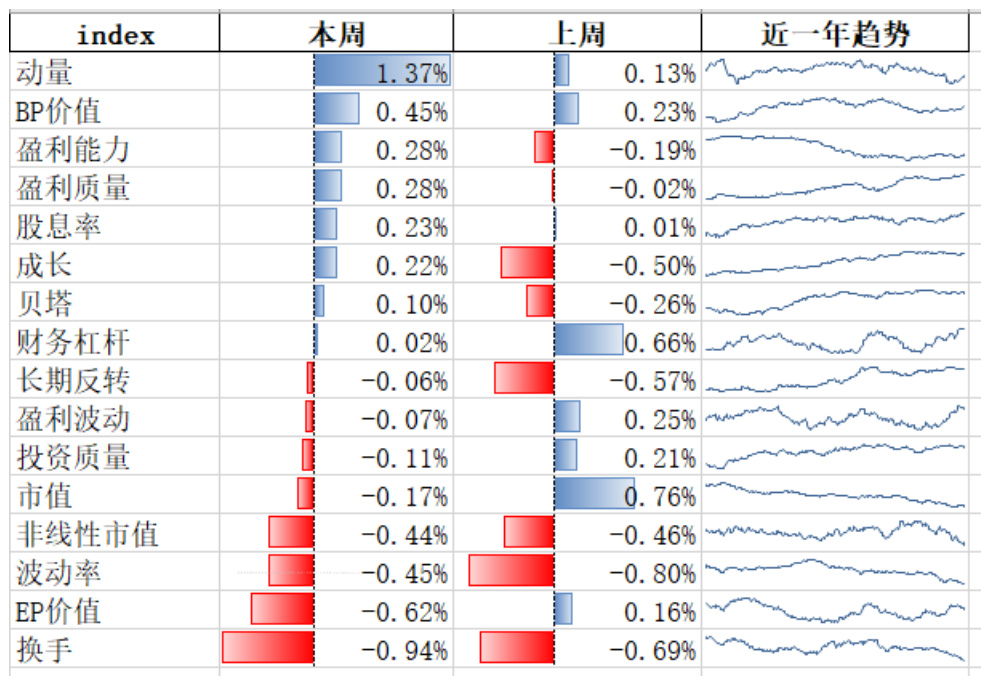Select the 波动率 上周 value -0.80%
The width and height of the screenshot is (981, 684).
pos(660,573)
